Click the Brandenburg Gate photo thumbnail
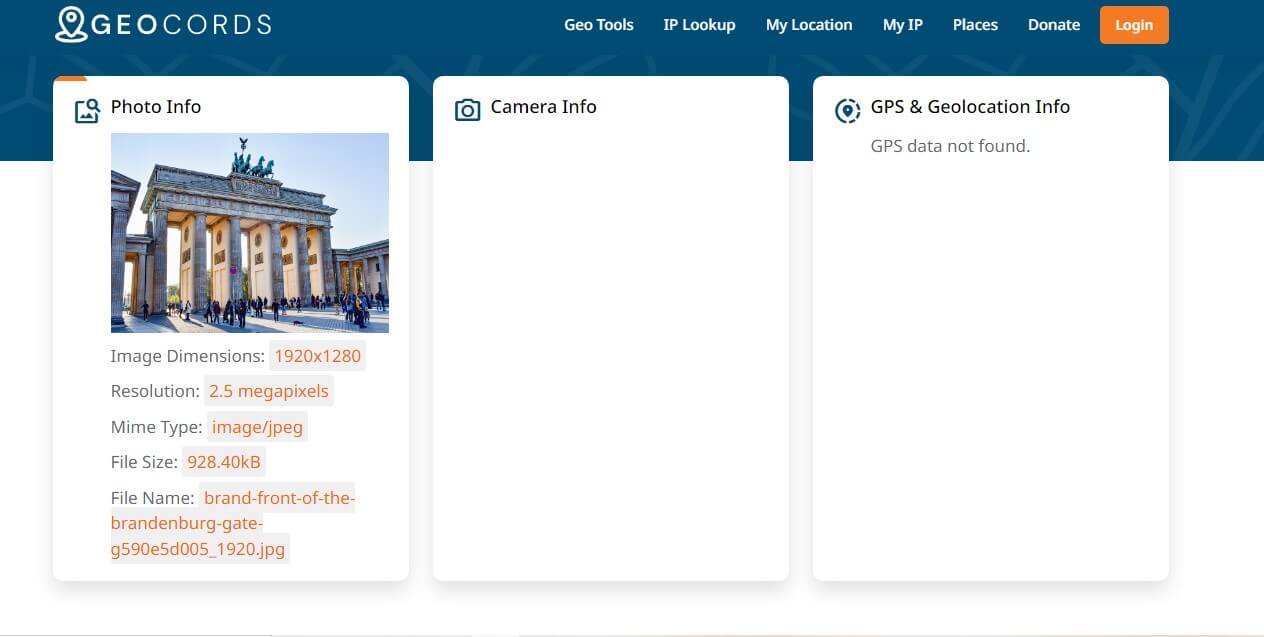 coord(249,232)
